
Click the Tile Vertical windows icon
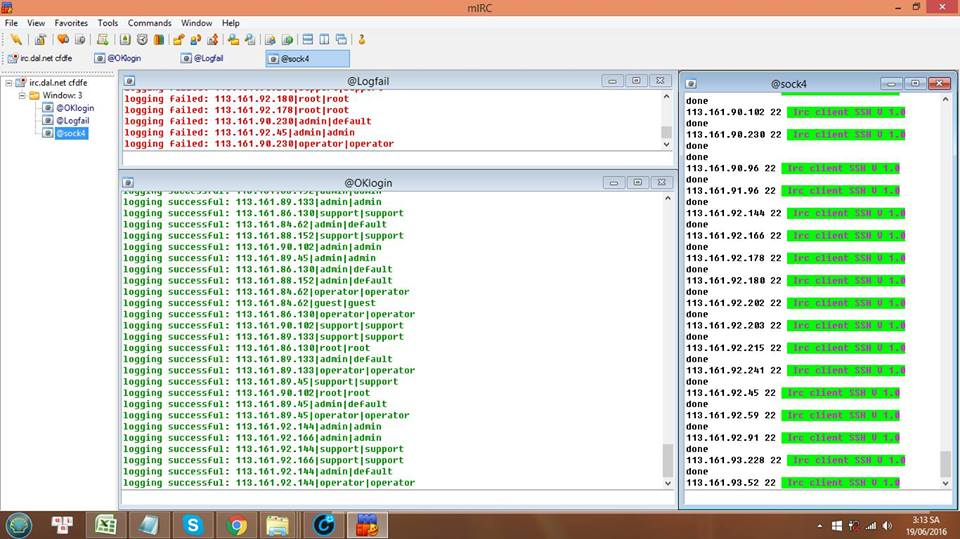click(x=324, y=40)
